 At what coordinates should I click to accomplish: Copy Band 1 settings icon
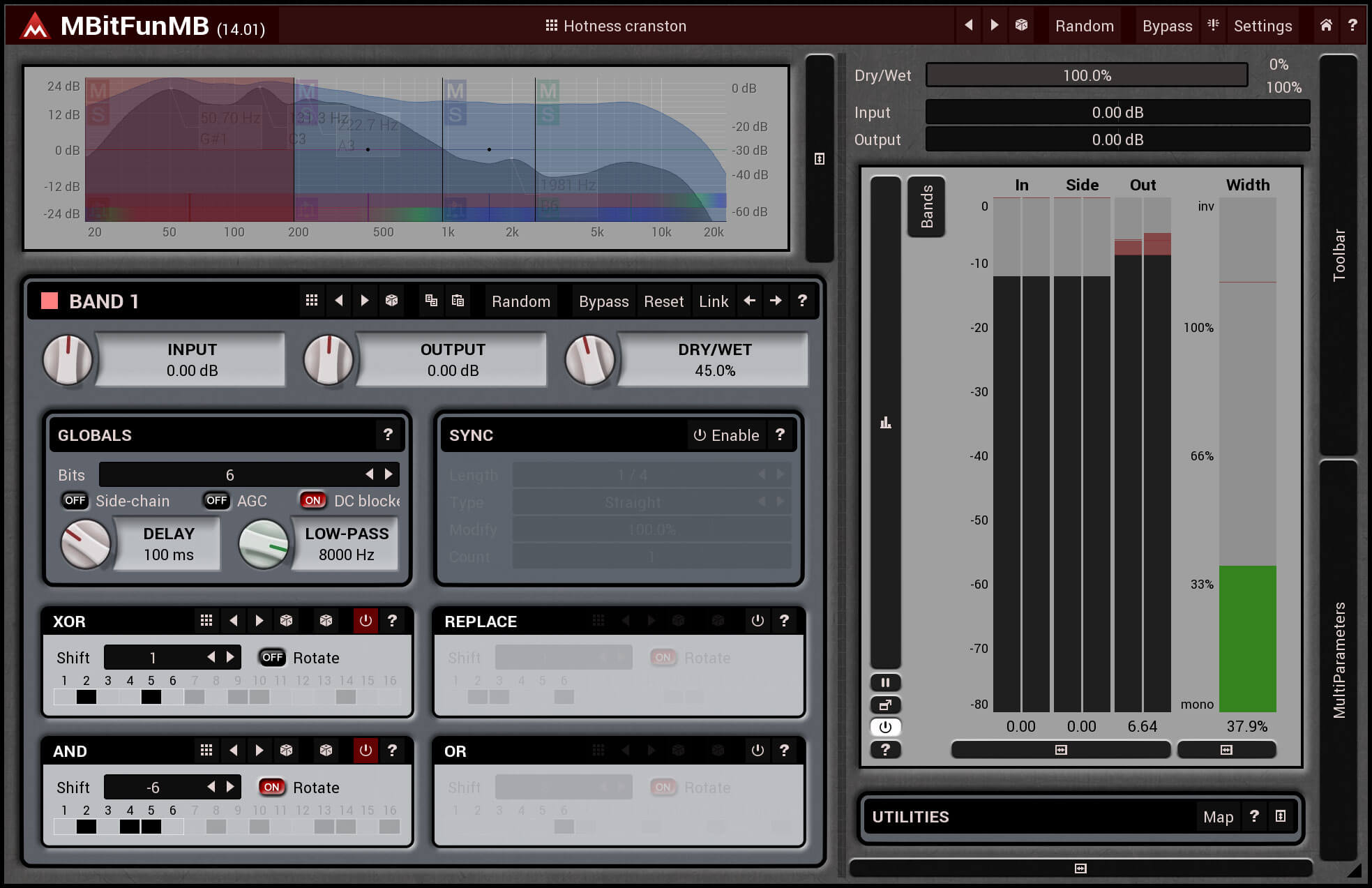point(431,301)
